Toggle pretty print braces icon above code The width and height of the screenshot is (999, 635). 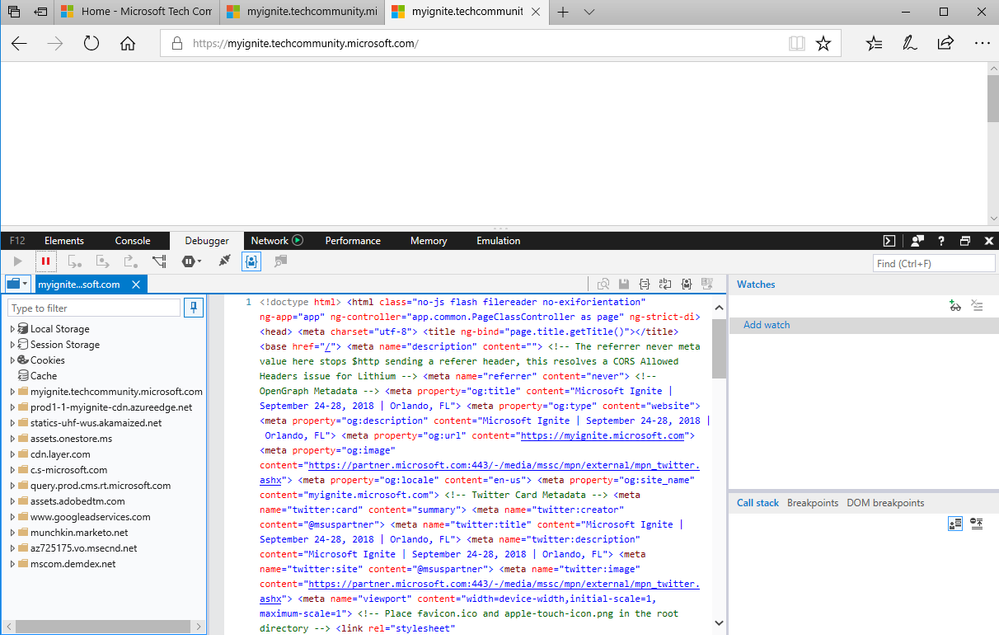click(645, 284)
